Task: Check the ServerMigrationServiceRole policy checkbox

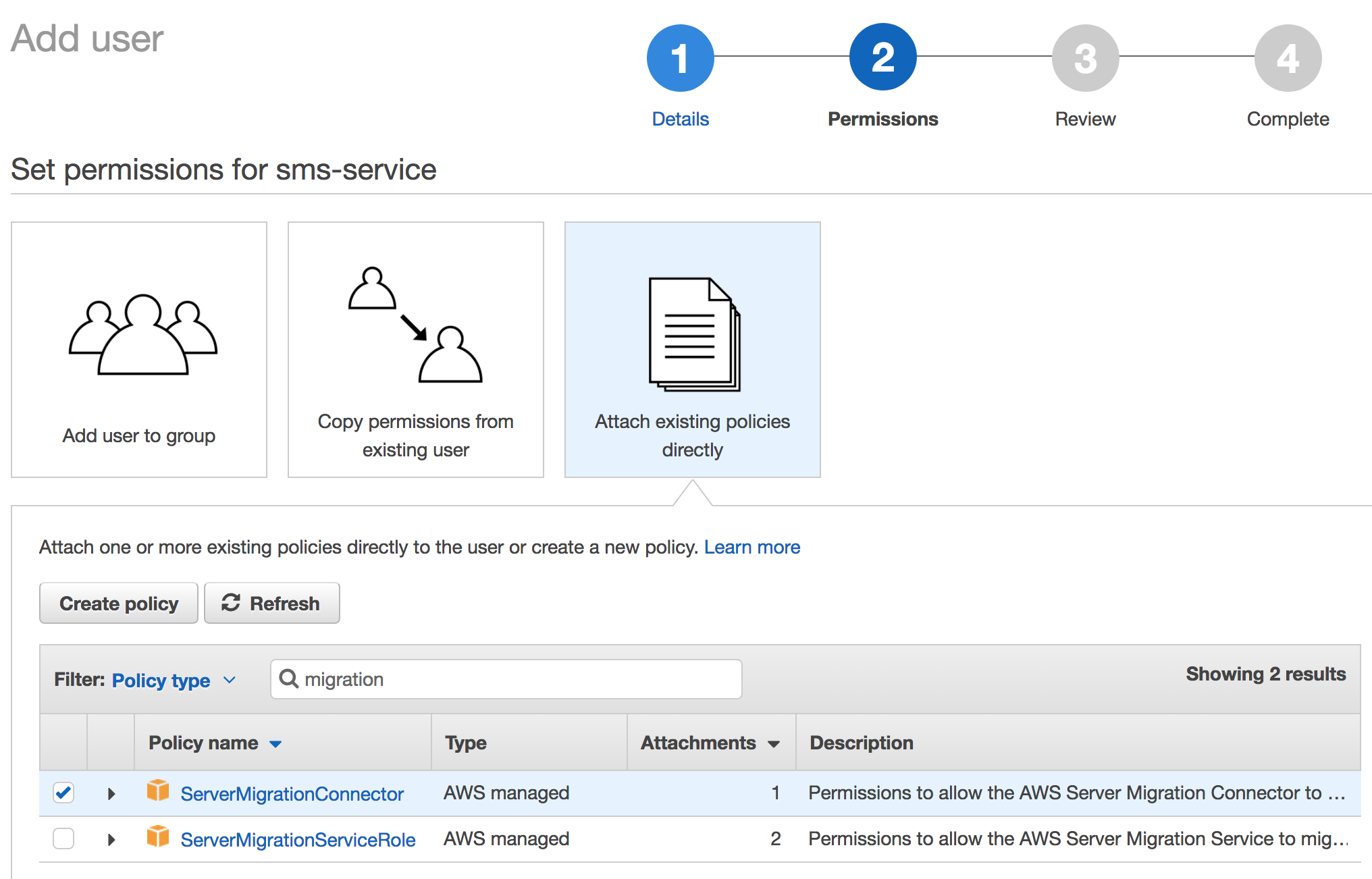Action: 63,838
